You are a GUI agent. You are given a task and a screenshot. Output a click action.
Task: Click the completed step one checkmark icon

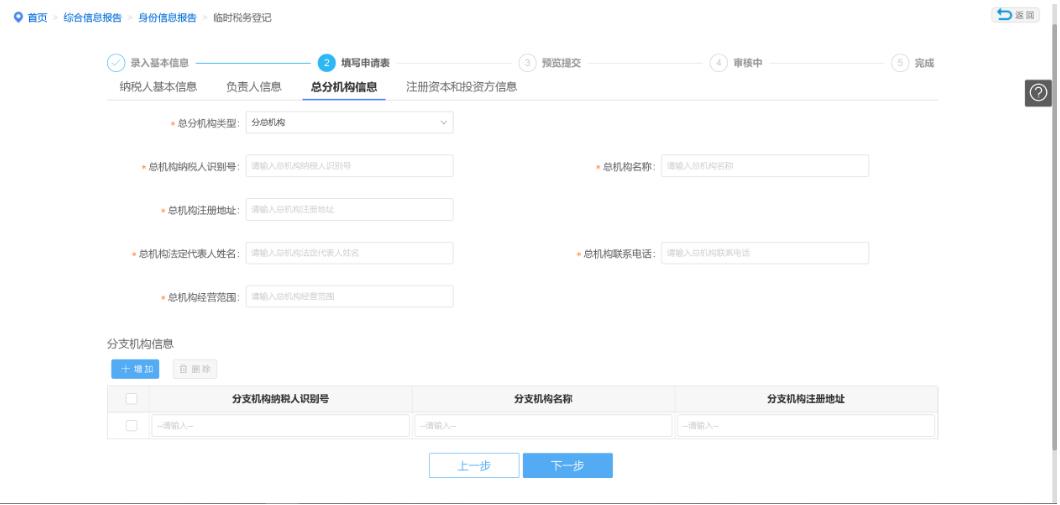pos(116,64)
